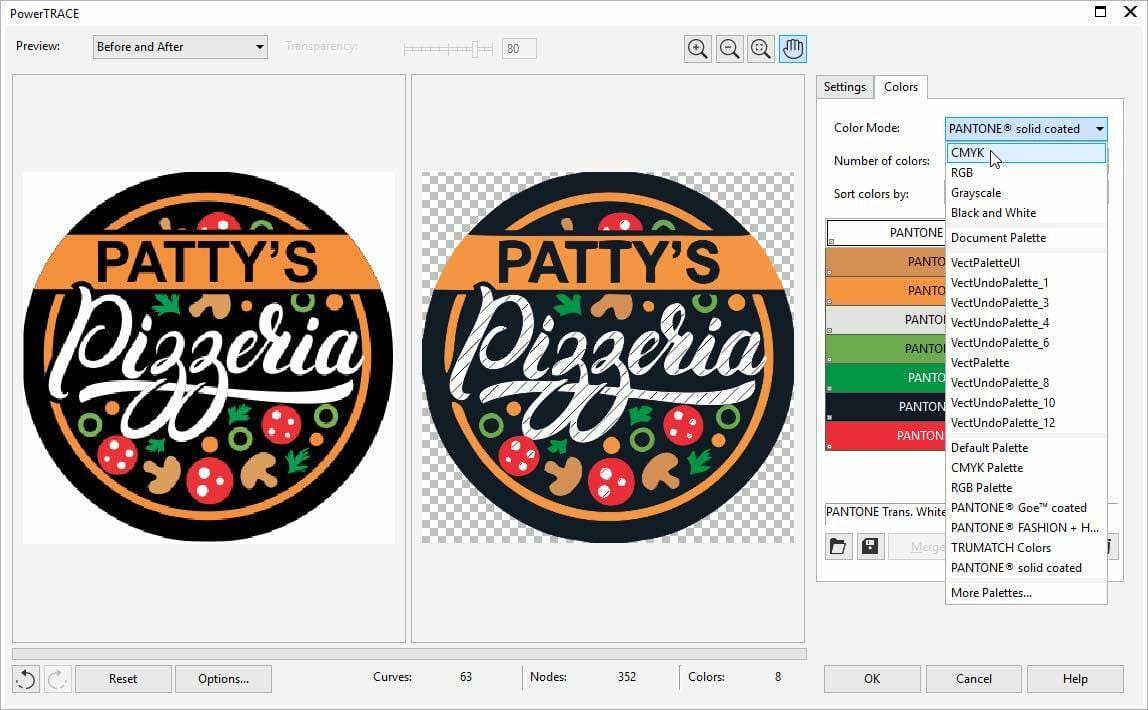The width and height of the screenshot is (1148, 710).
Task: Pick Document Palette from the list
Action: tap(1026, 238)
